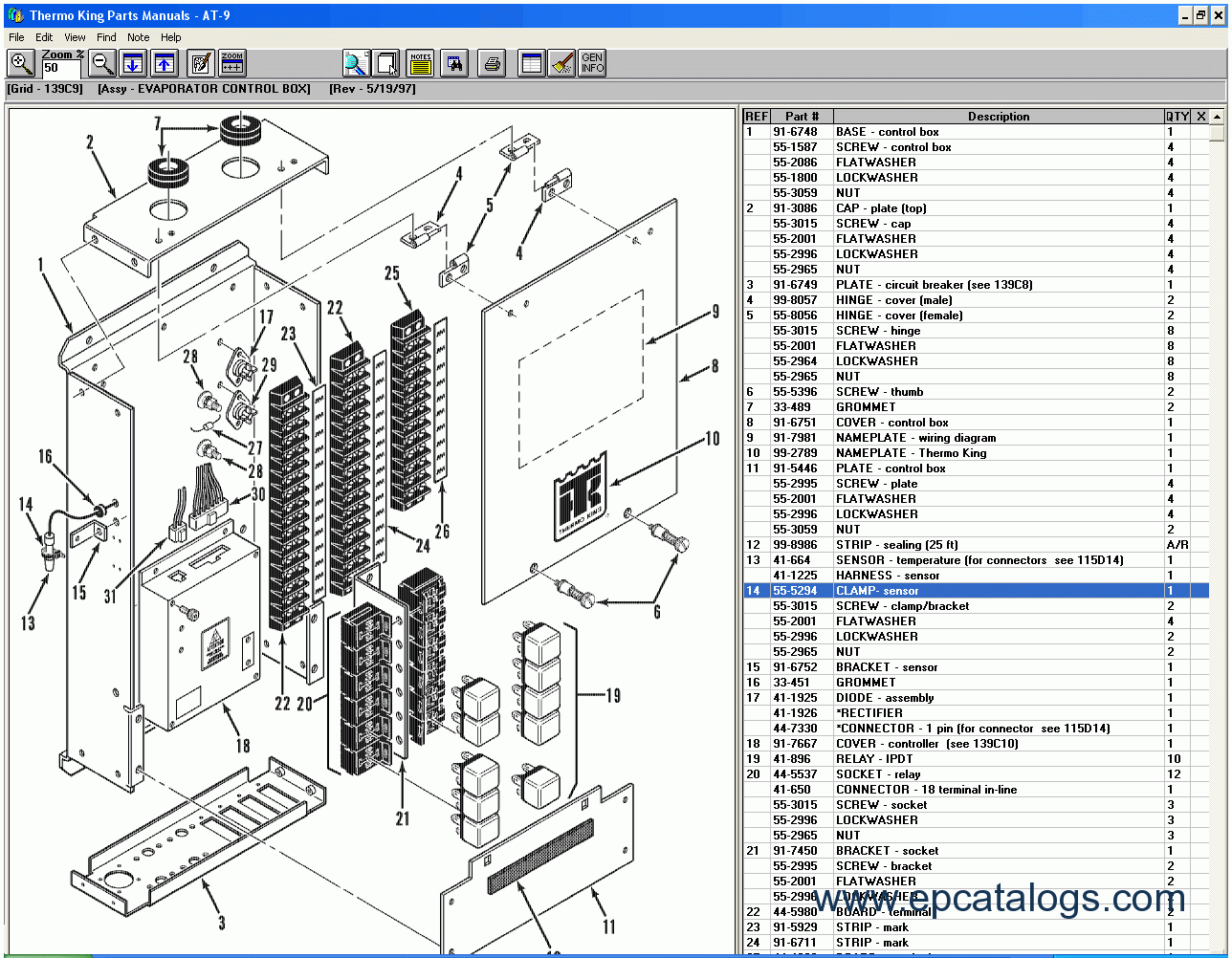
Task: Click the broom clear icon
Action: pyautogui.click(x=561, y=64)
